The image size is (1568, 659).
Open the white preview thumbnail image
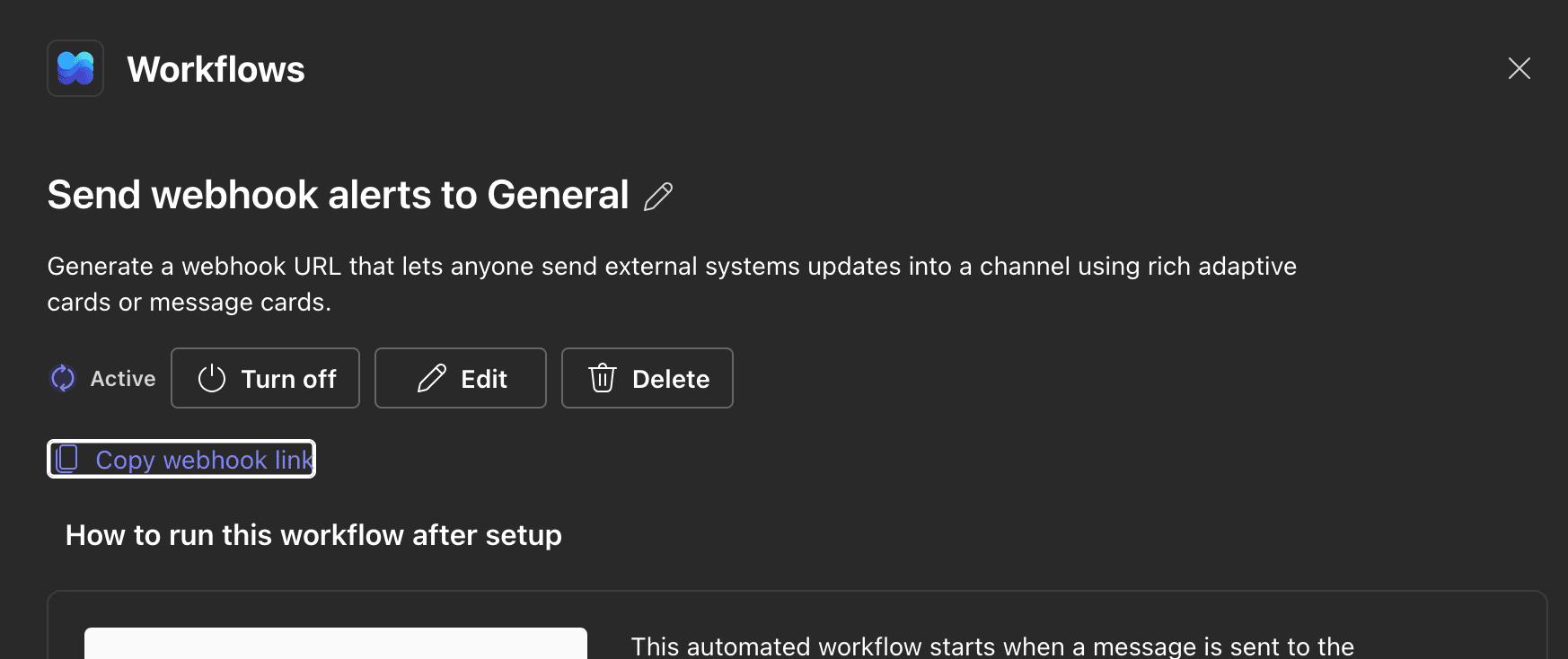pos(335,643)
